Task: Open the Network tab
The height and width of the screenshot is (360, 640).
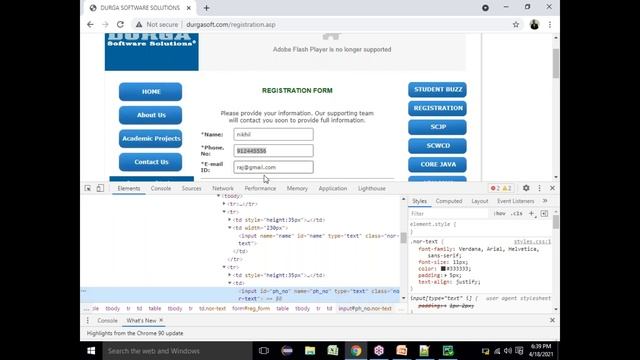Action: point(223,188)
